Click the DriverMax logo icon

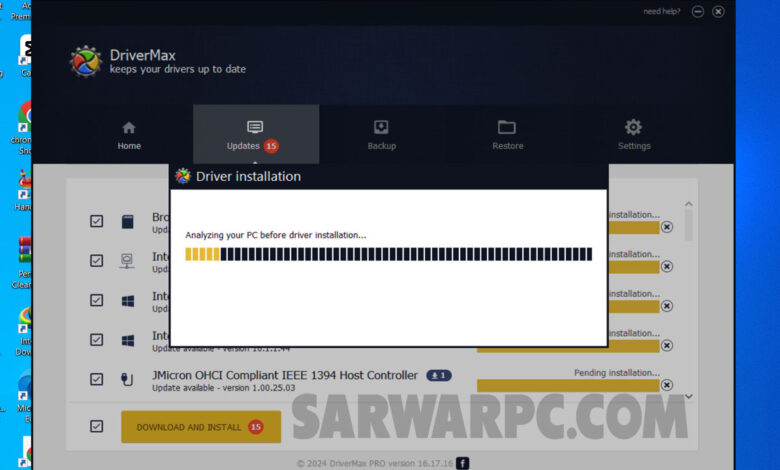[86, 62]
